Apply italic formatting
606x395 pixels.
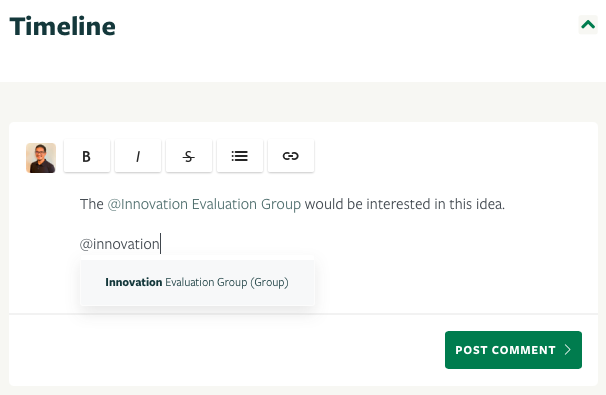[x=138, y=156]
